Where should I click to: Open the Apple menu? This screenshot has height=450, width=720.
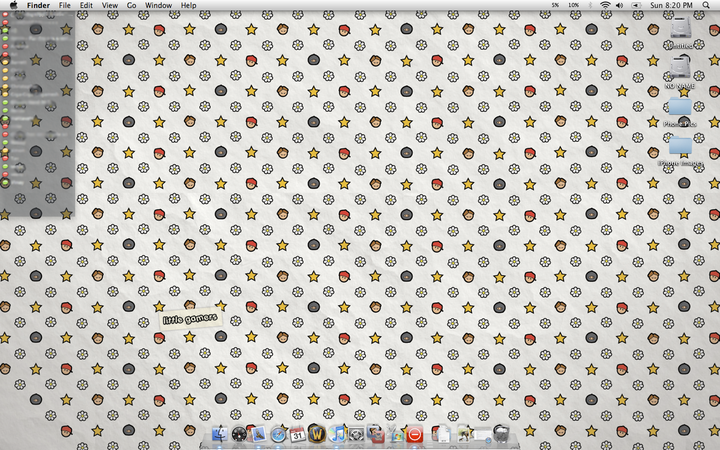(x=13, y=5)
